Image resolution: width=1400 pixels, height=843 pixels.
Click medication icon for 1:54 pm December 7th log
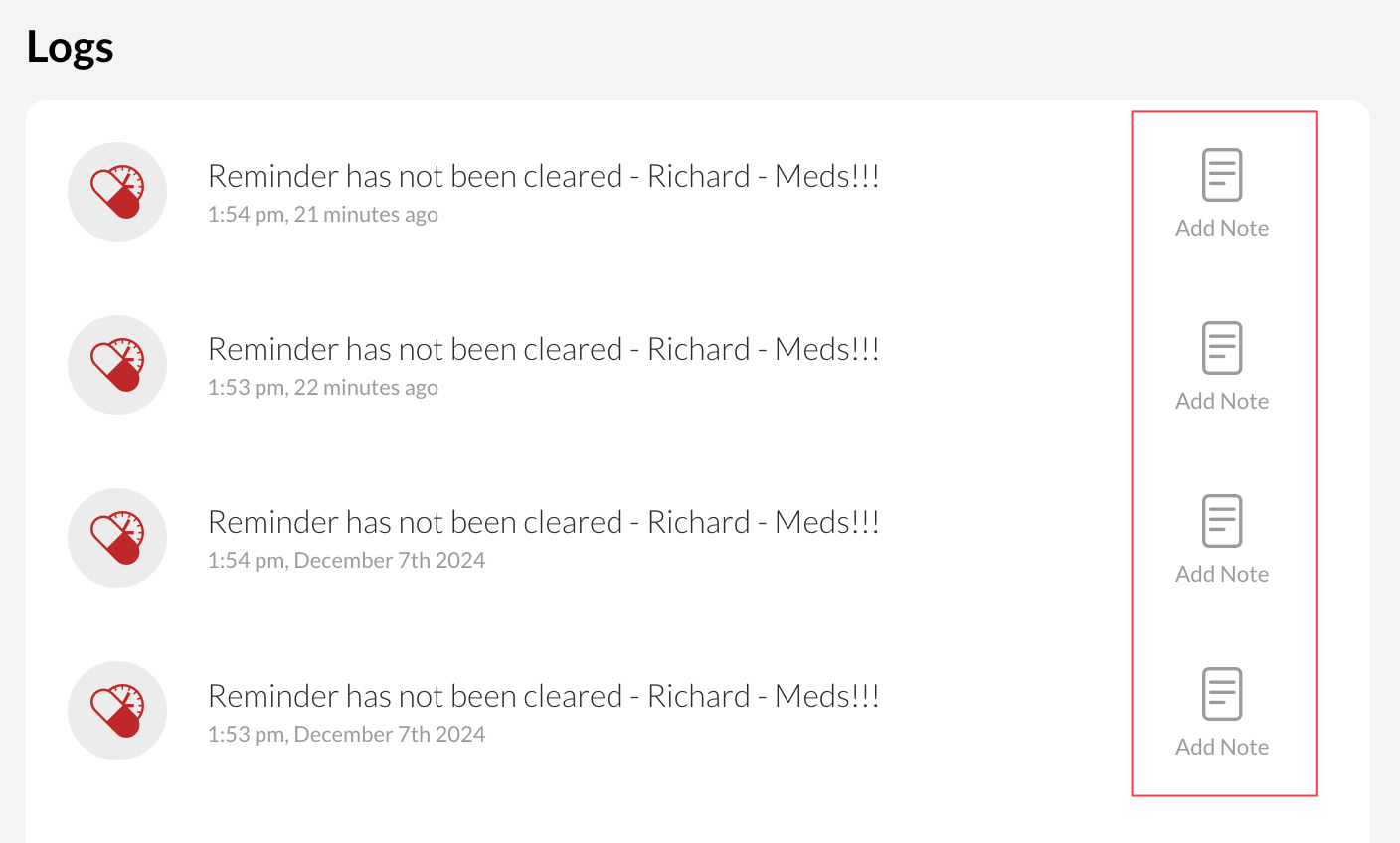117,538
